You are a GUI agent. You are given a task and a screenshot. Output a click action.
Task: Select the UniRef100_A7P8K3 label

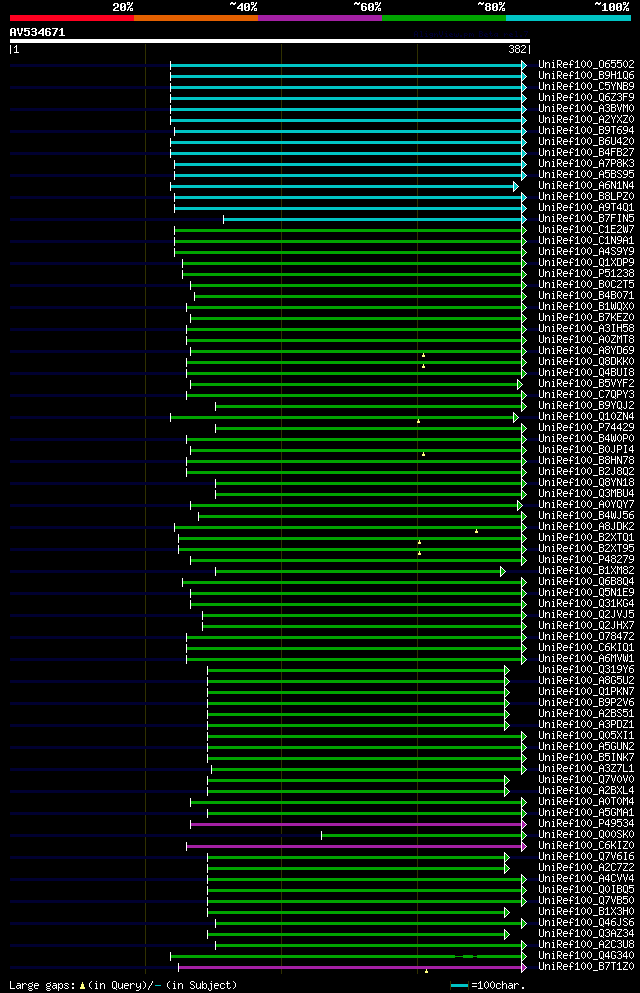pyautogui.click(x=586, y=163)
